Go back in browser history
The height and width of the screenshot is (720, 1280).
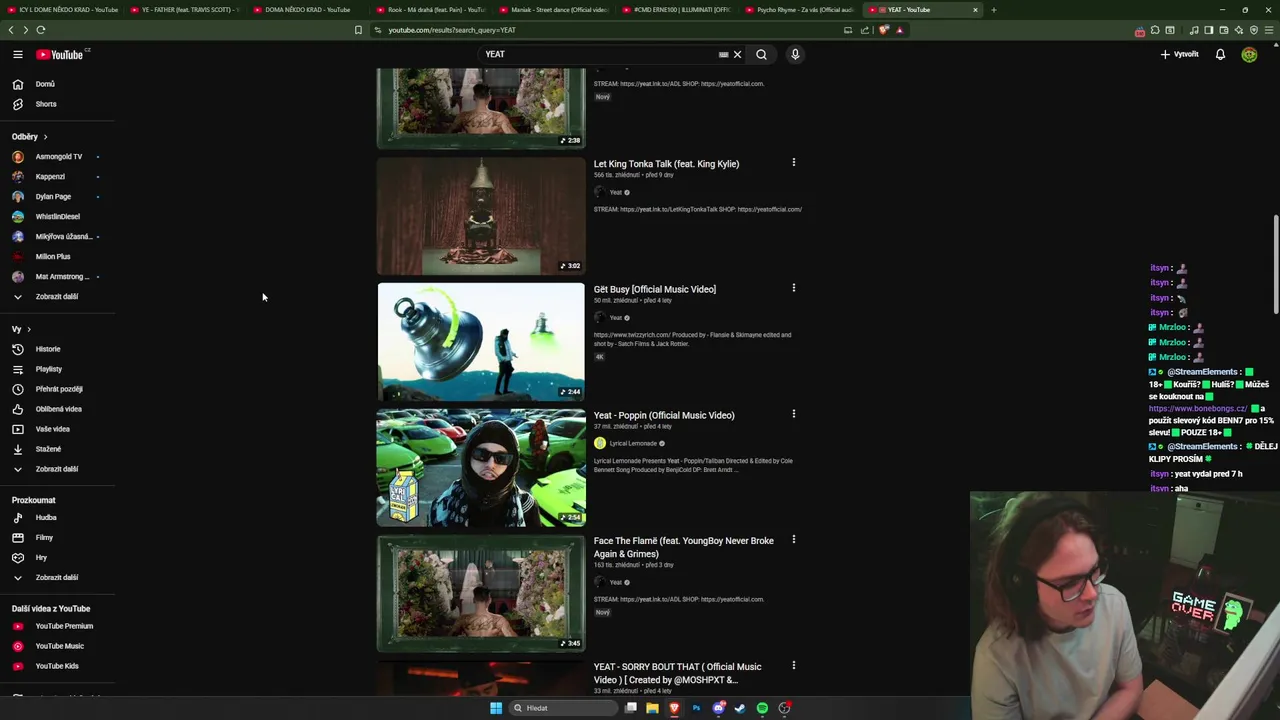(x=11, y=30)
